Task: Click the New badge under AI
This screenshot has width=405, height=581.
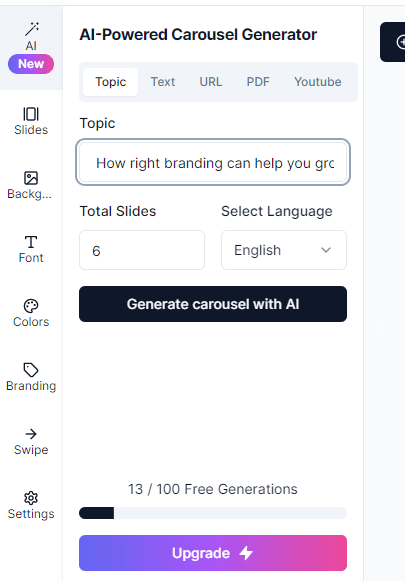Action: (31, 64)
